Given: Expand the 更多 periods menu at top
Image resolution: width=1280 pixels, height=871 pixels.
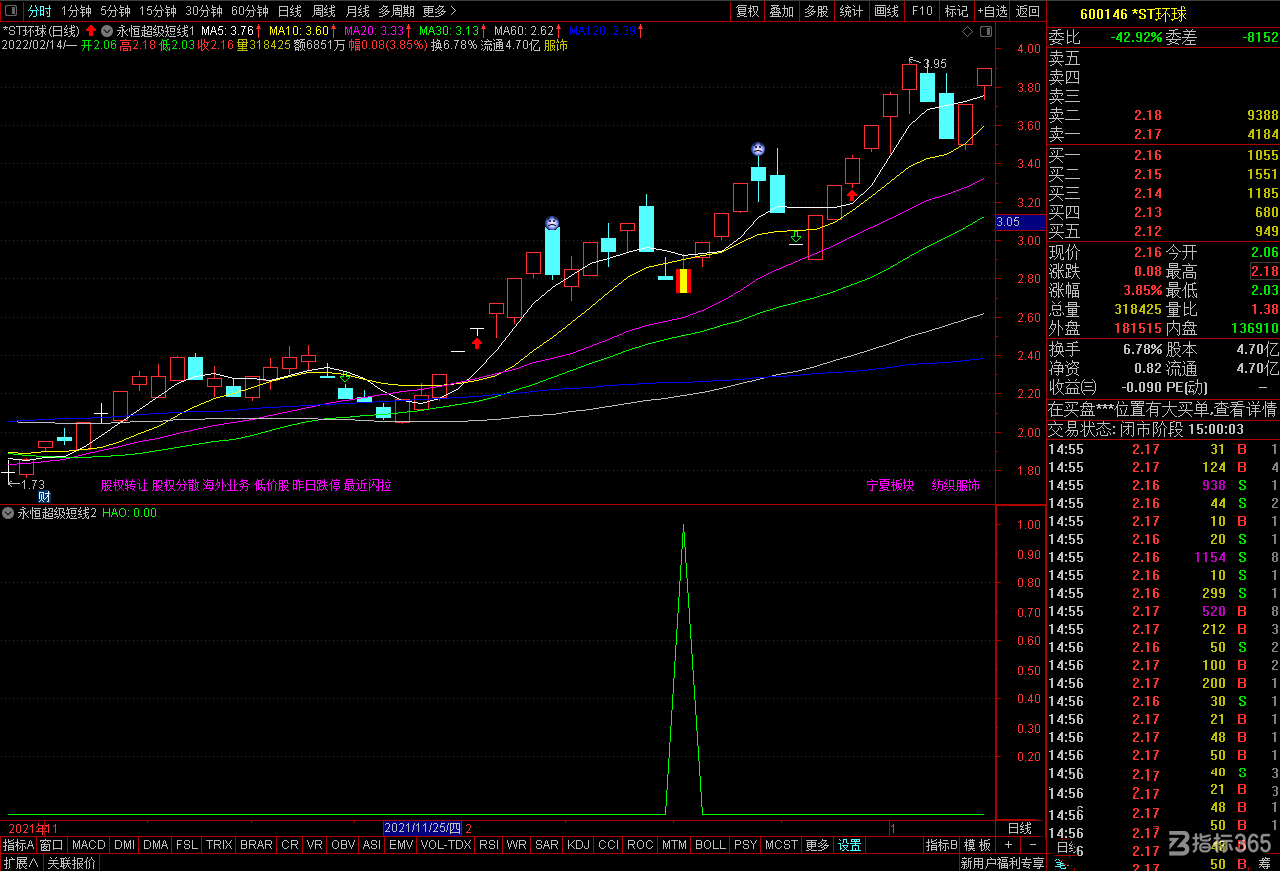Looking at the screenshot, I should point(438,11).
